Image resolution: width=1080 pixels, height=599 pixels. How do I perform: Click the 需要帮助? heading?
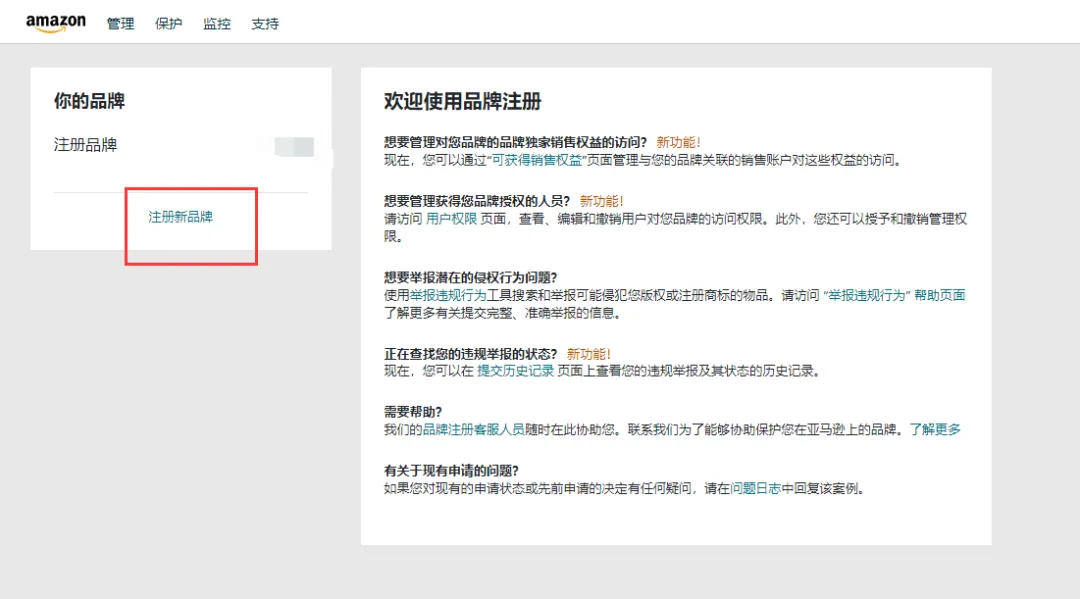pos(413,412)
